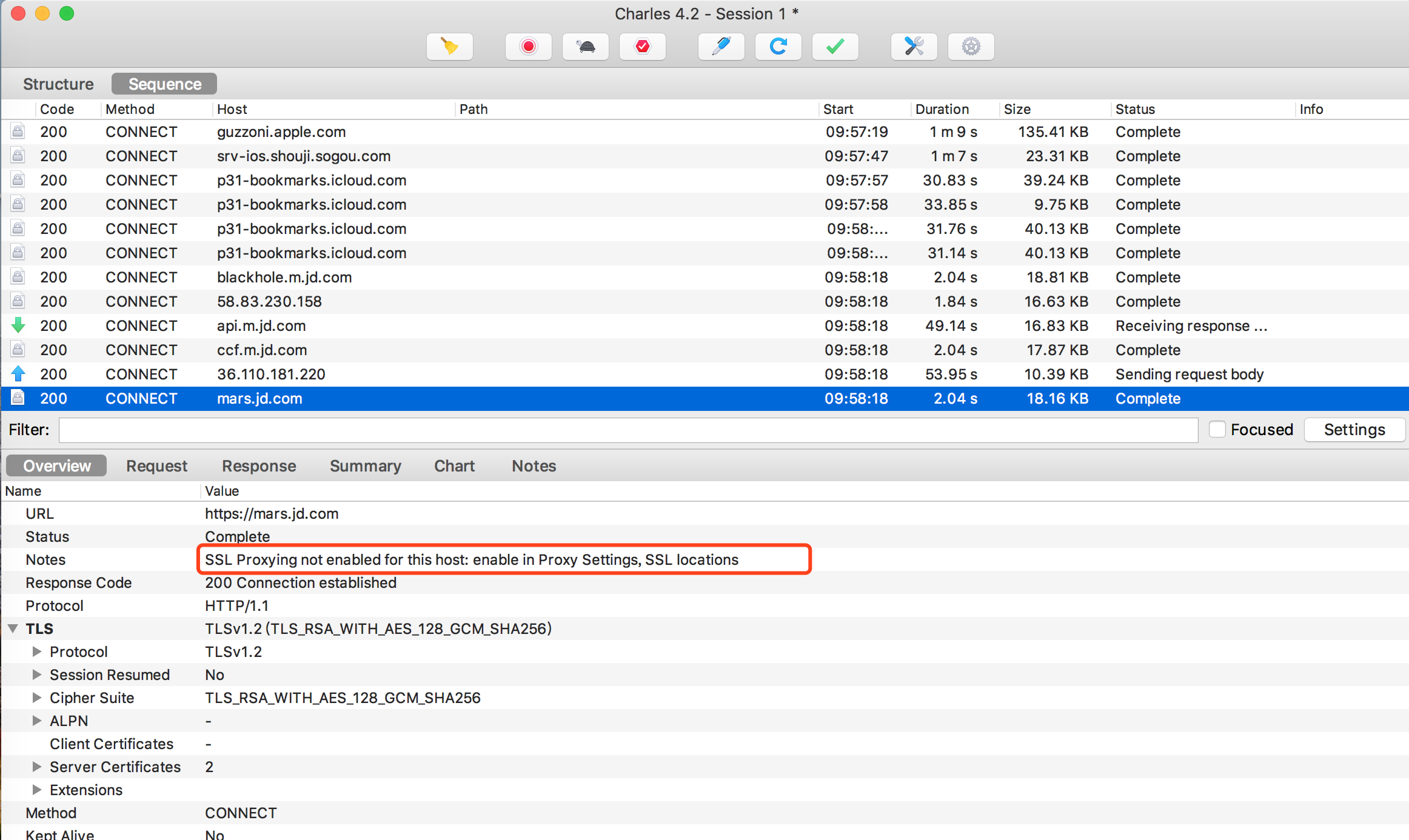Open the Notes tab
Screen dimensions: 1409x840
(x=534, y=465)
